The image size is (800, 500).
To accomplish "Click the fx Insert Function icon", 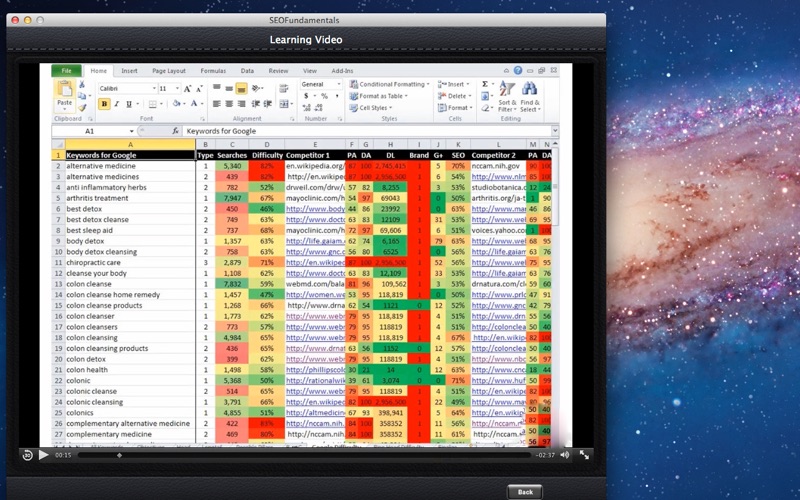I will coord(175,131).
